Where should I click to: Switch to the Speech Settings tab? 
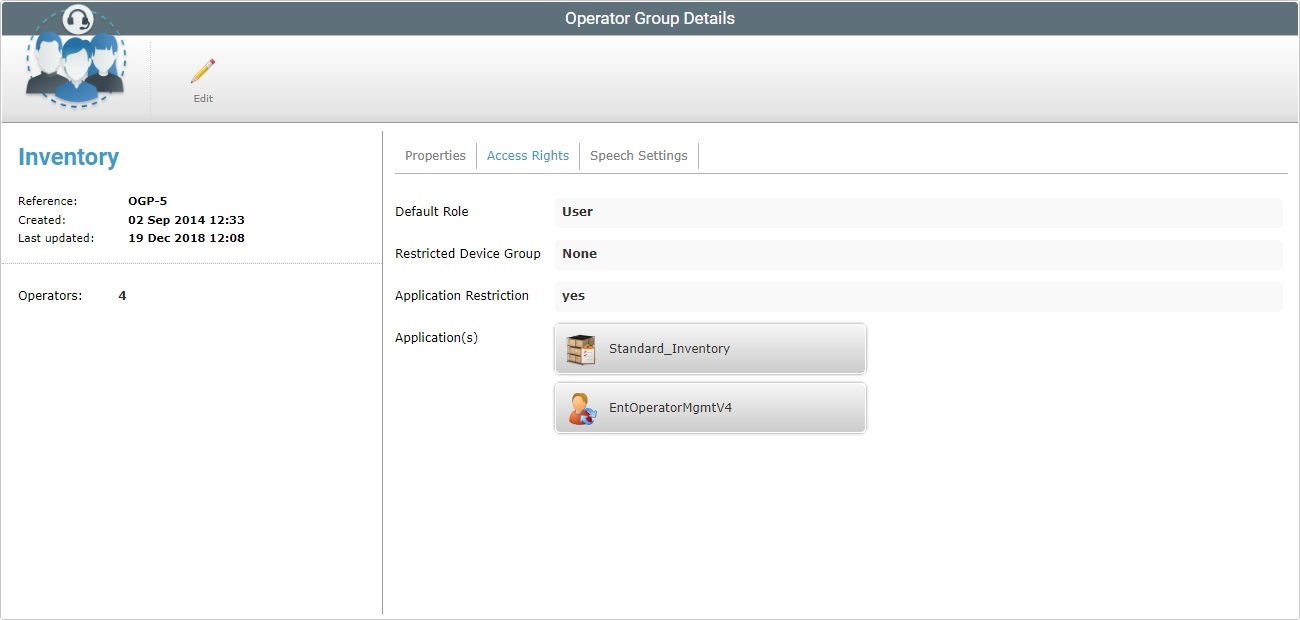coord(638,155)
